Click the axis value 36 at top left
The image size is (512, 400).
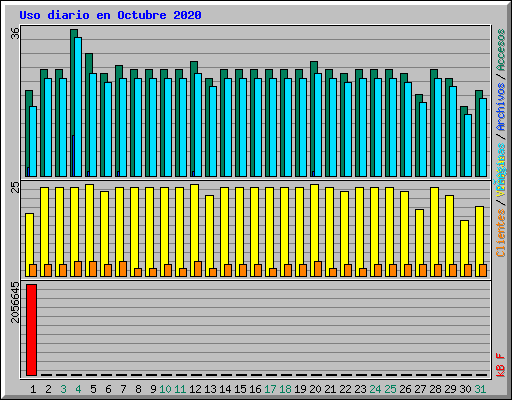[15, 33]
